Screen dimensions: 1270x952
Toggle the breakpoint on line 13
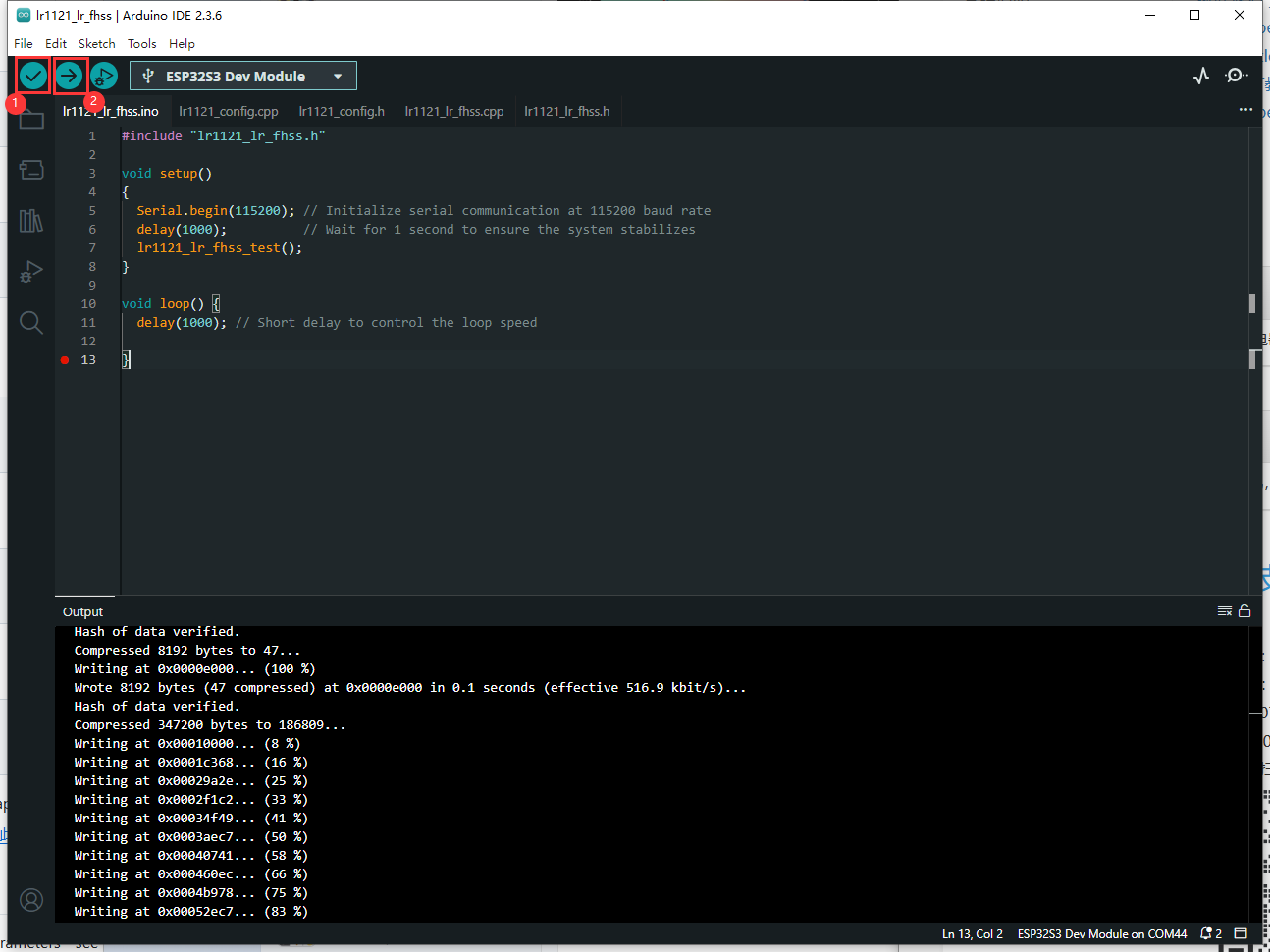(x=65, y=360)
